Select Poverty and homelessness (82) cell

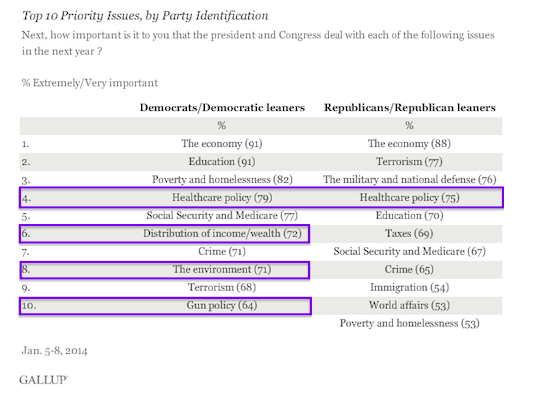(222, 179)
